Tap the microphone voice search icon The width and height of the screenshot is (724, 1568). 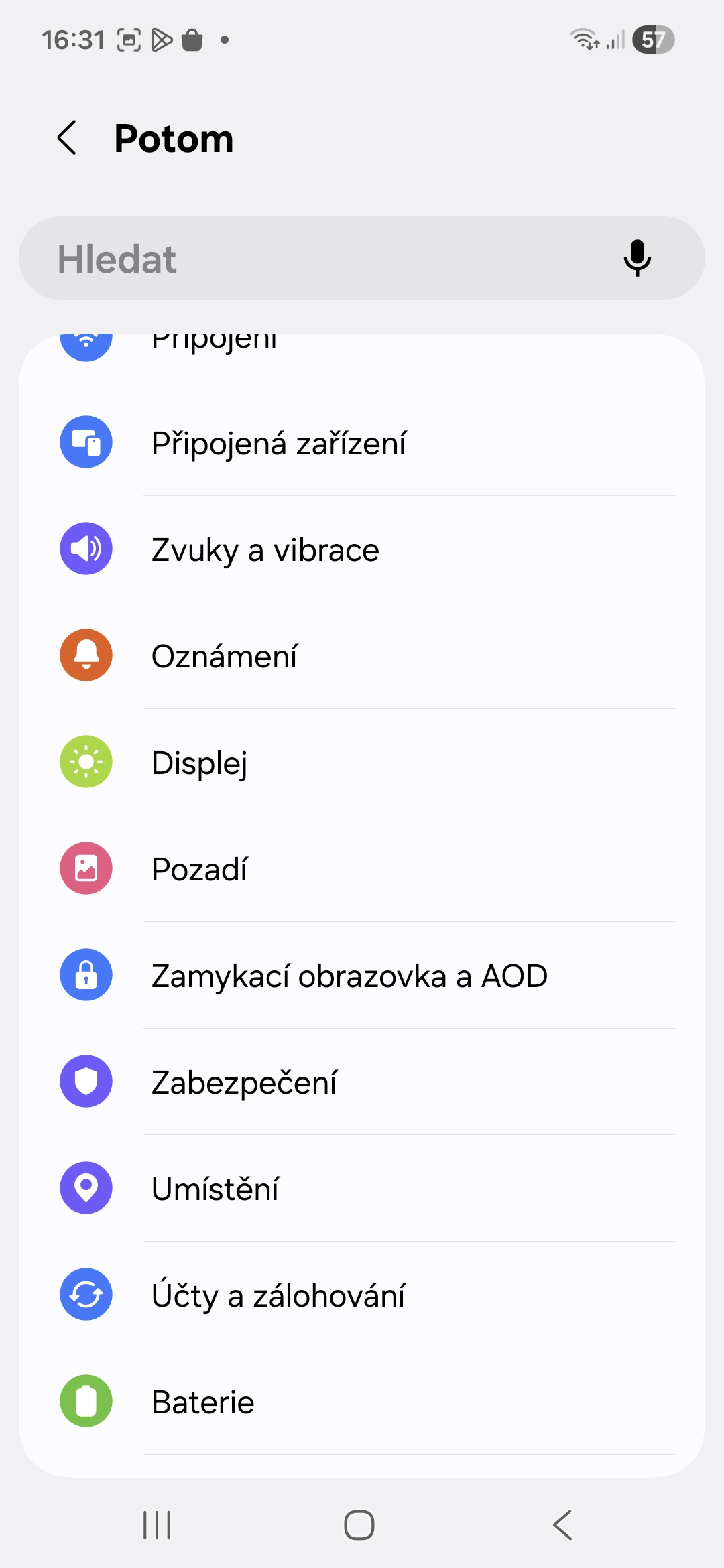coord(637,258)
